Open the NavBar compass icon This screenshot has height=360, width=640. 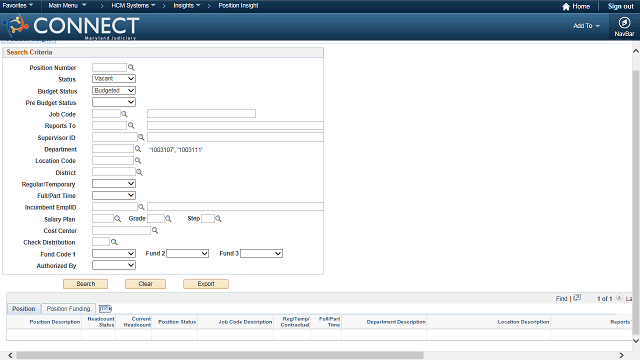[x=624, y=23]
